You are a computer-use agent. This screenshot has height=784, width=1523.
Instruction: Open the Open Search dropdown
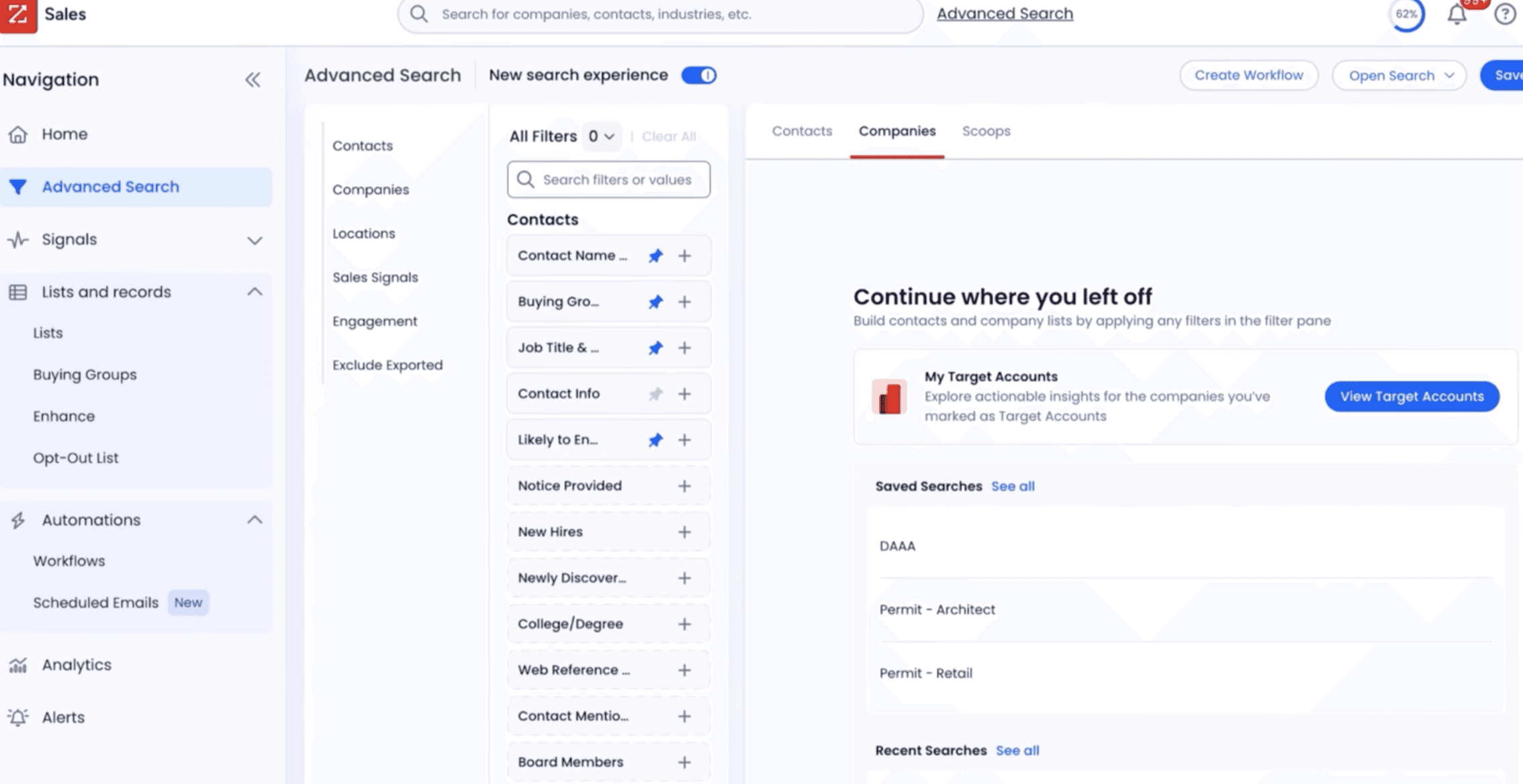click(x=1399, y=75)
